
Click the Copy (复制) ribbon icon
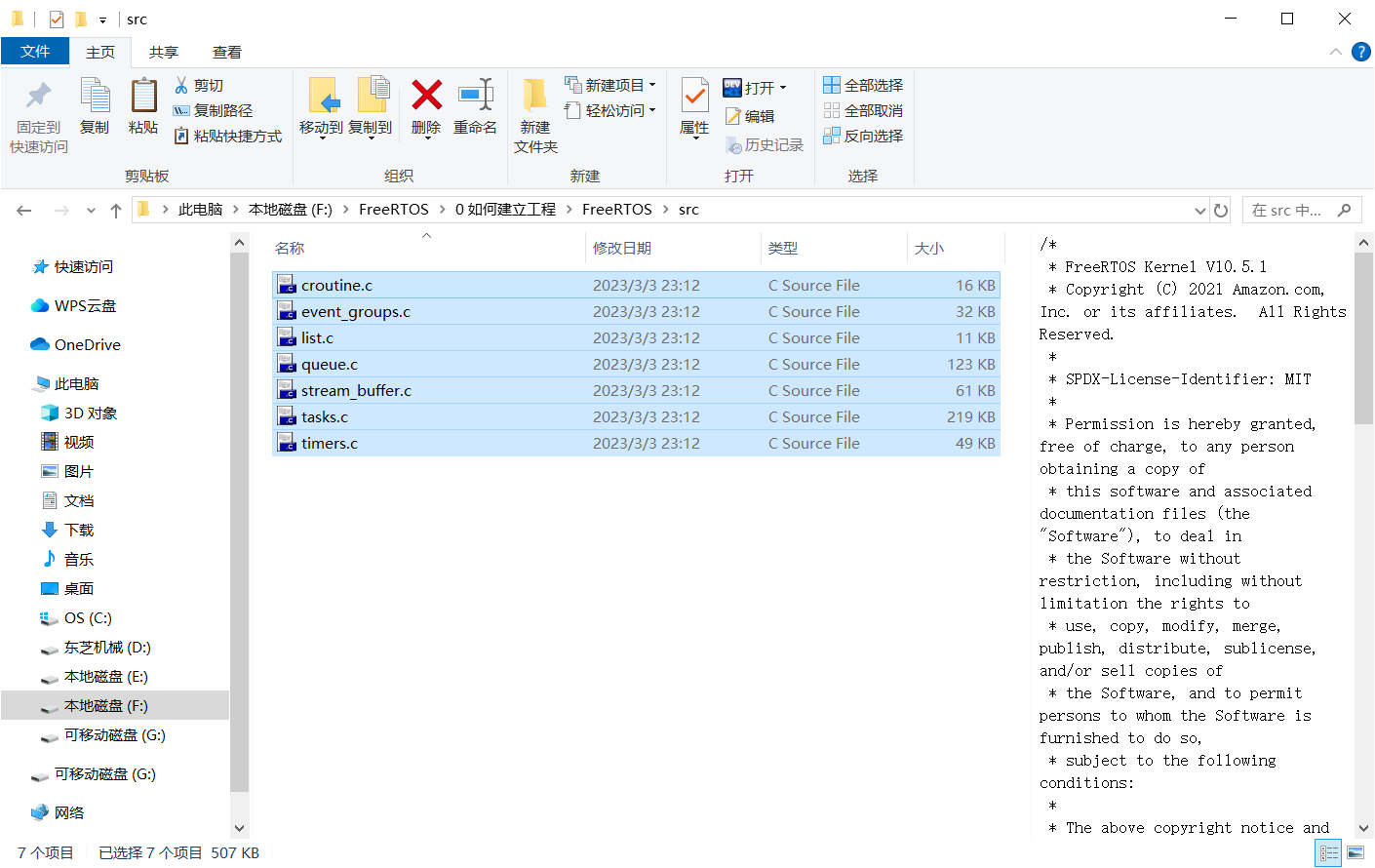pyautogui.click(x=95, y=96)
